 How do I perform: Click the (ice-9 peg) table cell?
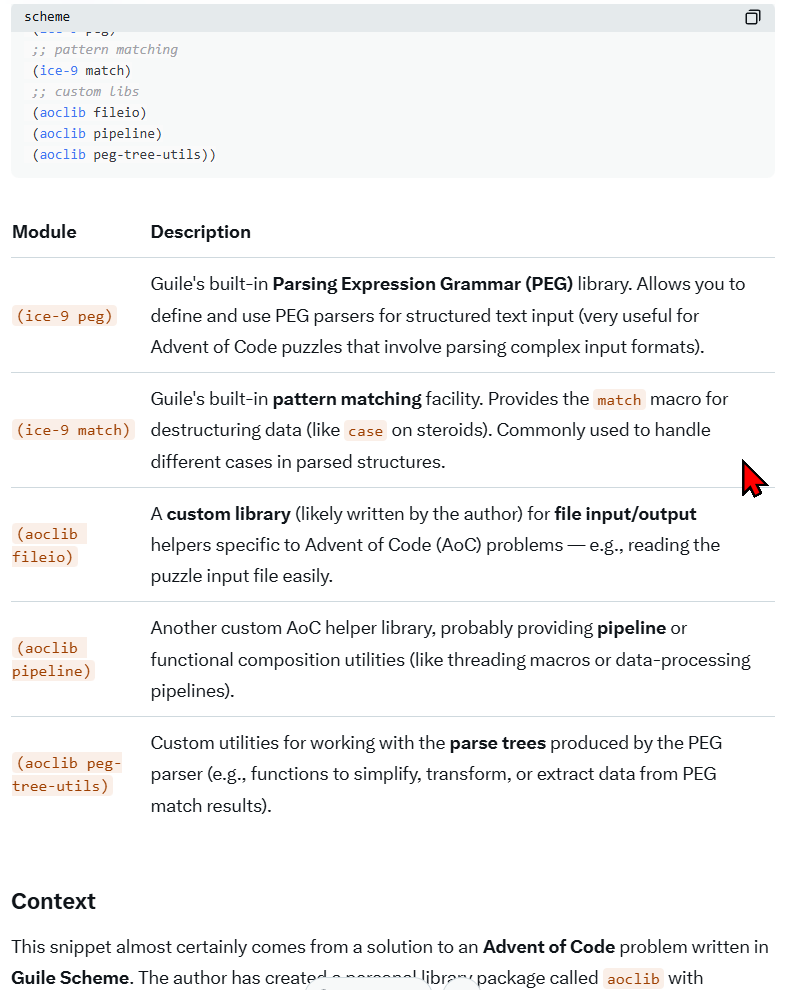pyautogui.click(x=65, y=316)
